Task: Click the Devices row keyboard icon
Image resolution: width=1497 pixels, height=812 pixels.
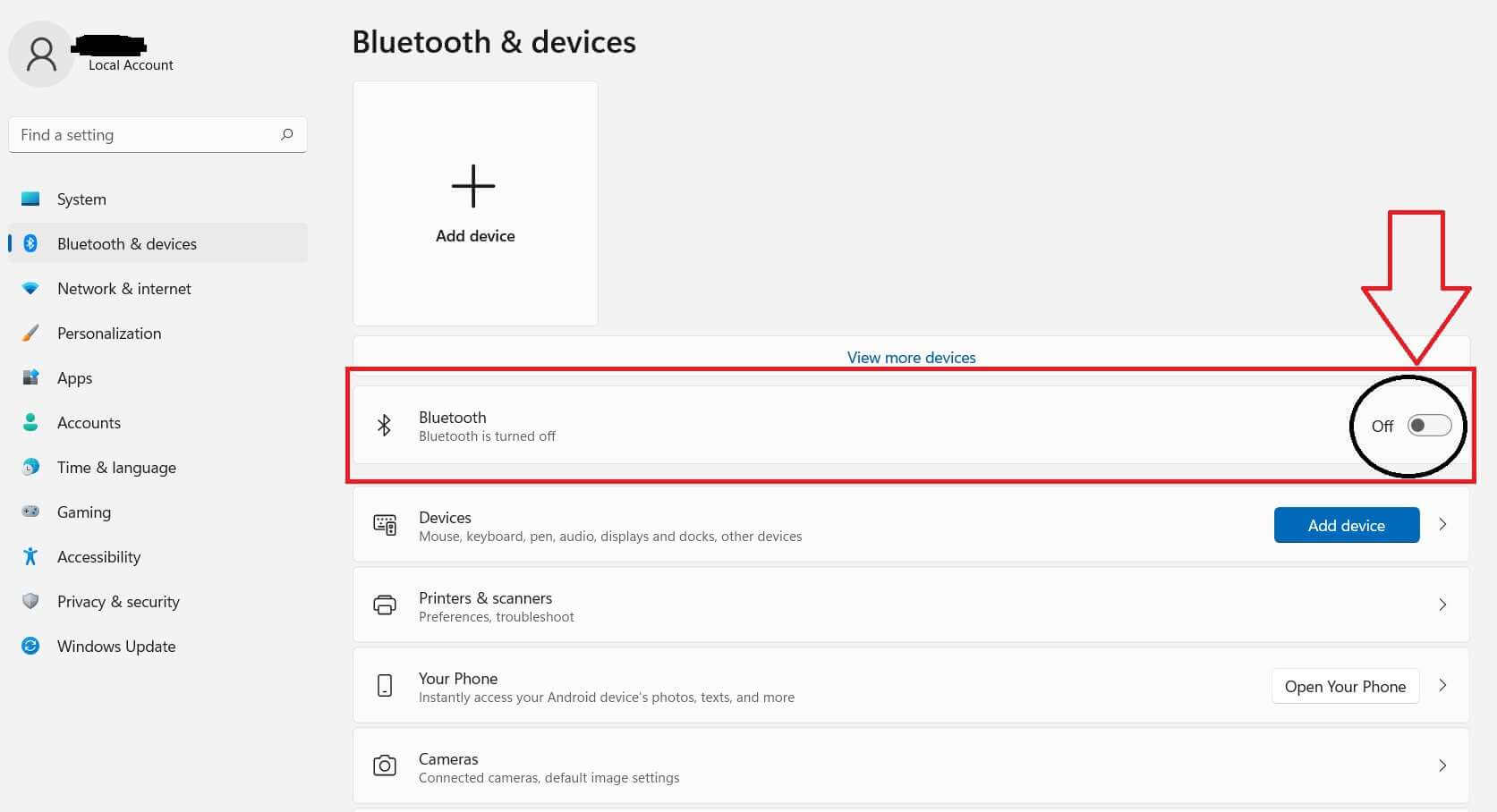Action: 385,525
